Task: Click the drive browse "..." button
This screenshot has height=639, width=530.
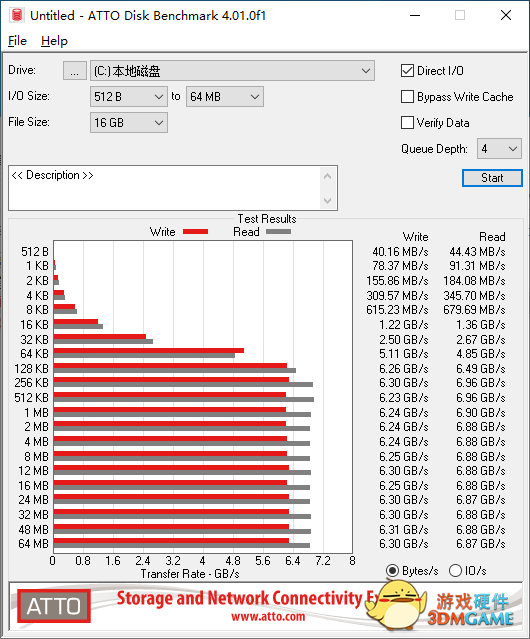Action: click(75, 71)
